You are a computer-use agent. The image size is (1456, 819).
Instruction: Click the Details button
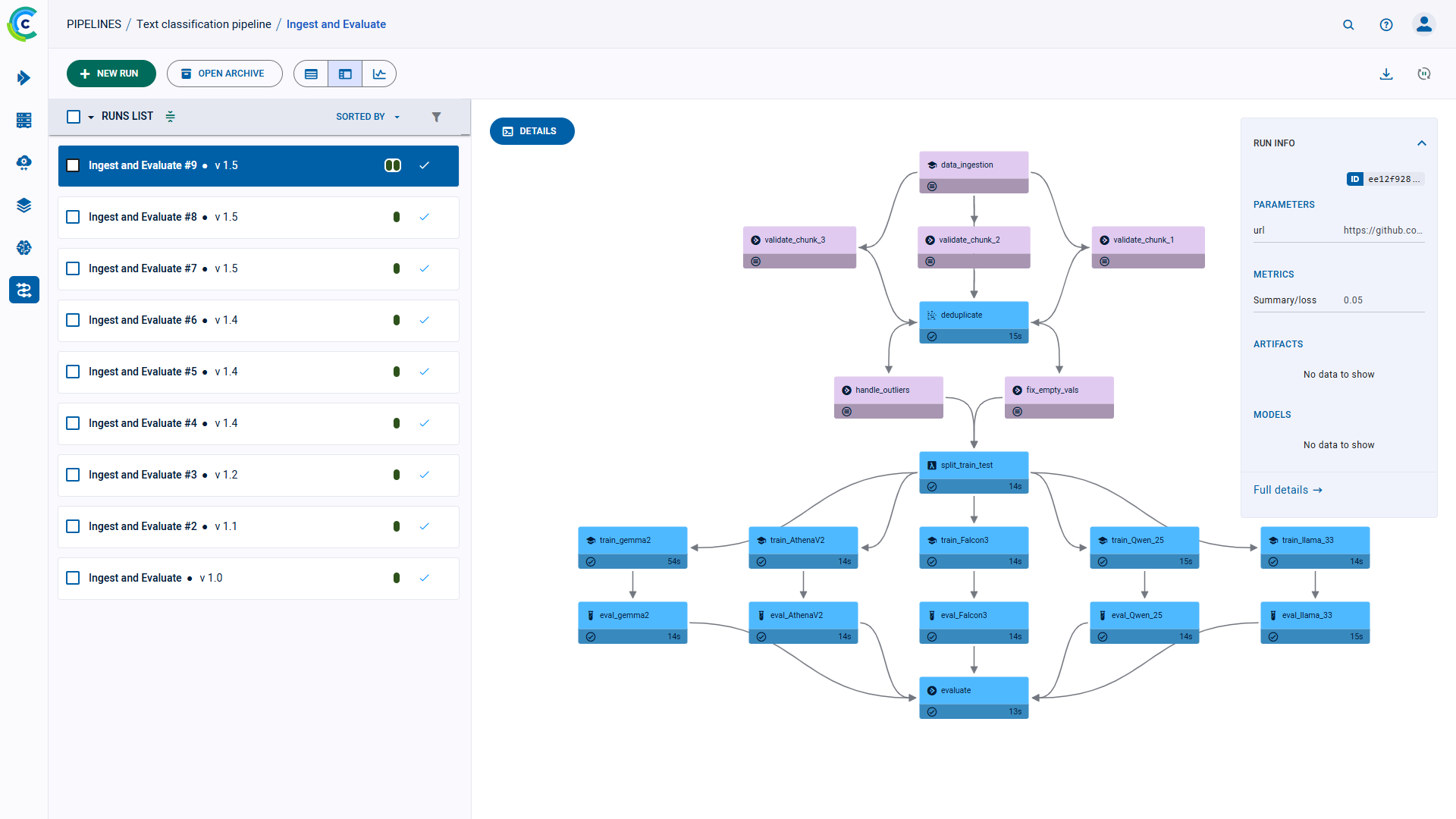tap(532, 131)
